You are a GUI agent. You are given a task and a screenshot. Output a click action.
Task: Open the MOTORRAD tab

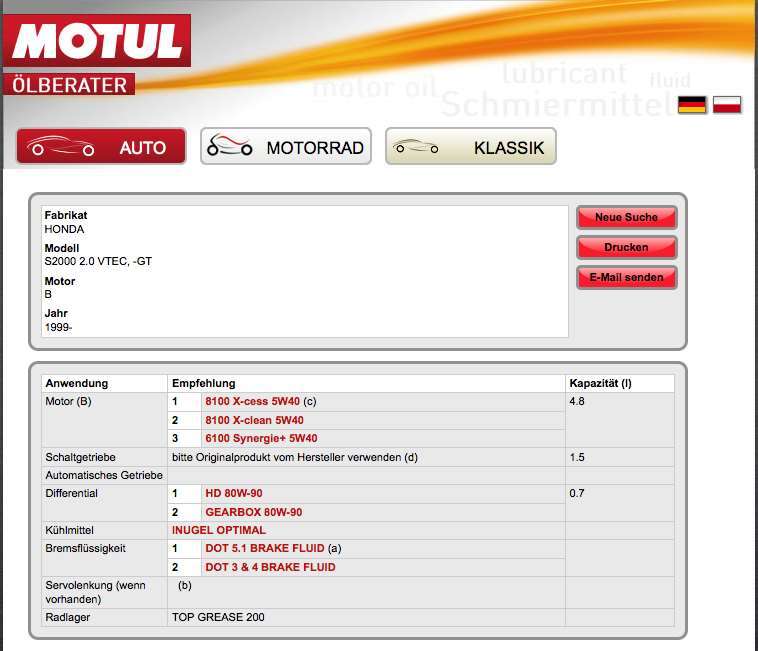click(286, 147)
